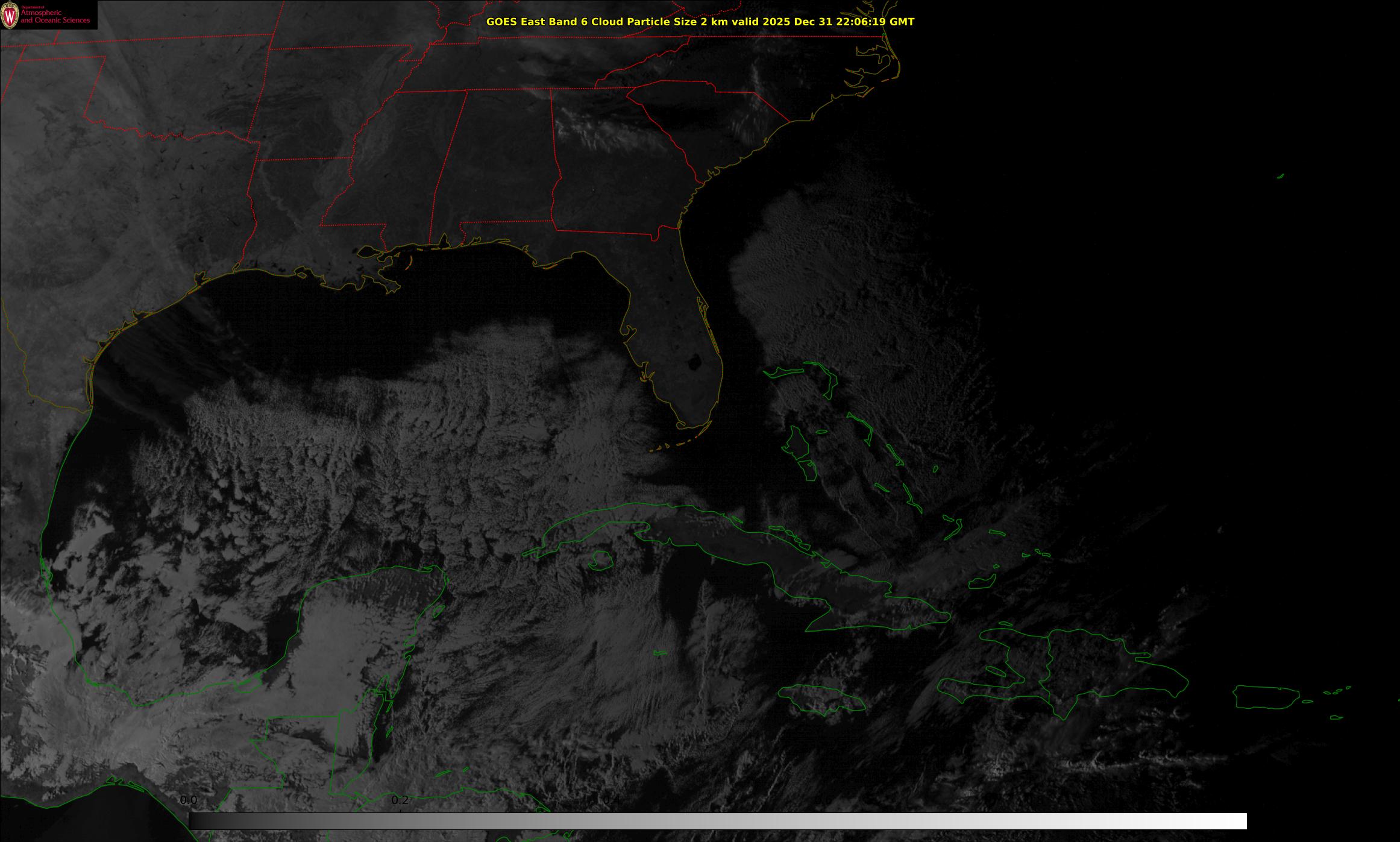The image size is (1400, 842).
Task: Click the middle gray section of the colorbar
Action: pyautogui.click(x=717, y=821)
